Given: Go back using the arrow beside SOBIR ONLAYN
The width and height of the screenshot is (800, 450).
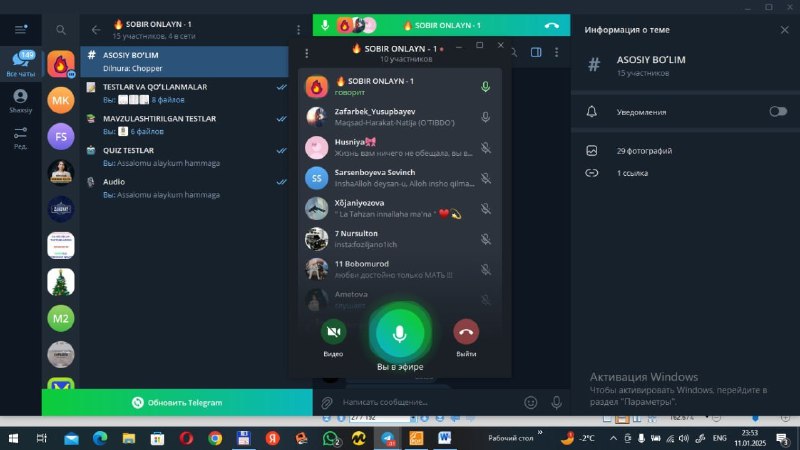Looking at the screenshot, I should pos(96,30).
